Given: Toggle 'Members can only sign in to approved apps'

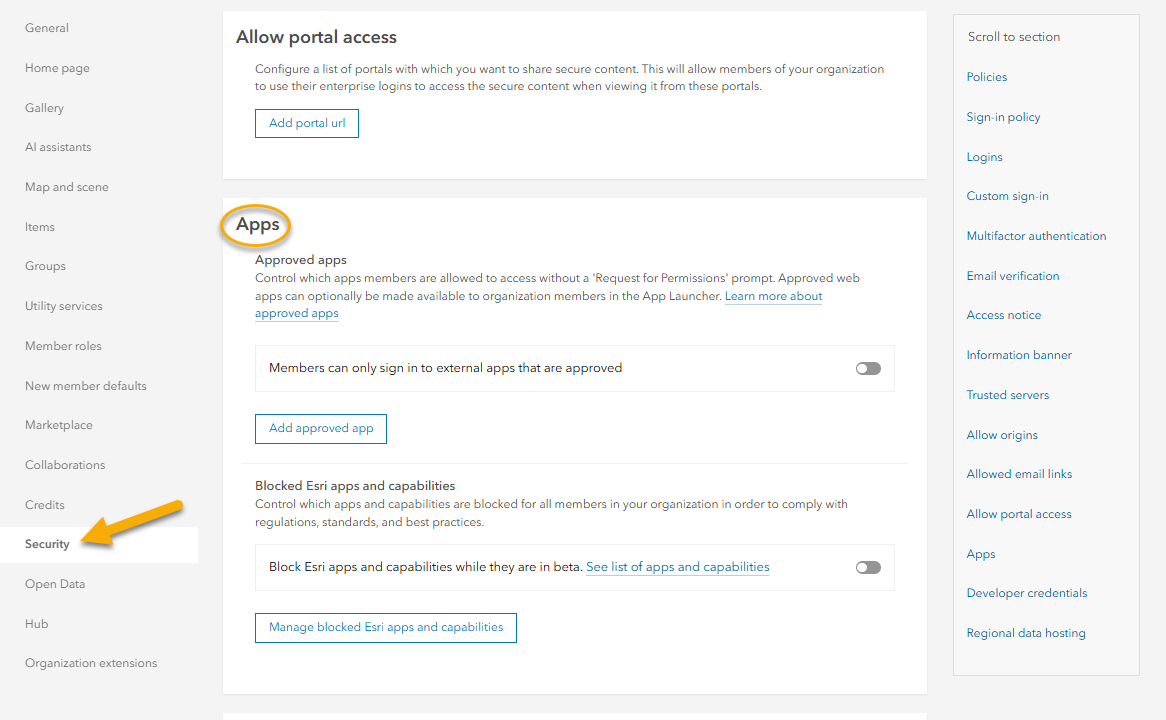Looking at the screenshot, I should pyautogui.click(x=868, y=368).
